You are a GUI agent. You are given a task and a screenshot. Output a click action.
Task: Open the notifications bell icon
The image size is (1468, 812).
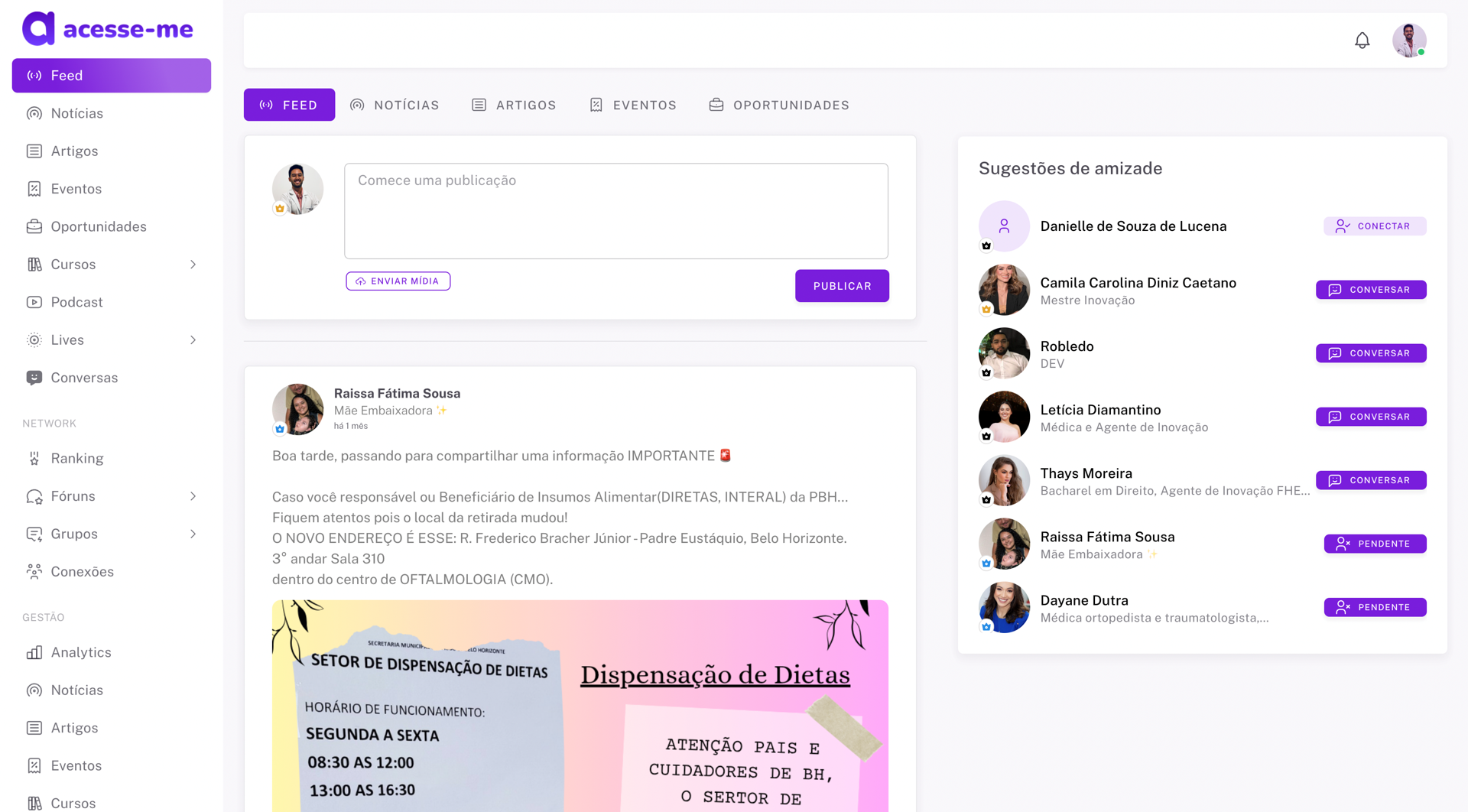coord(1362,41)
